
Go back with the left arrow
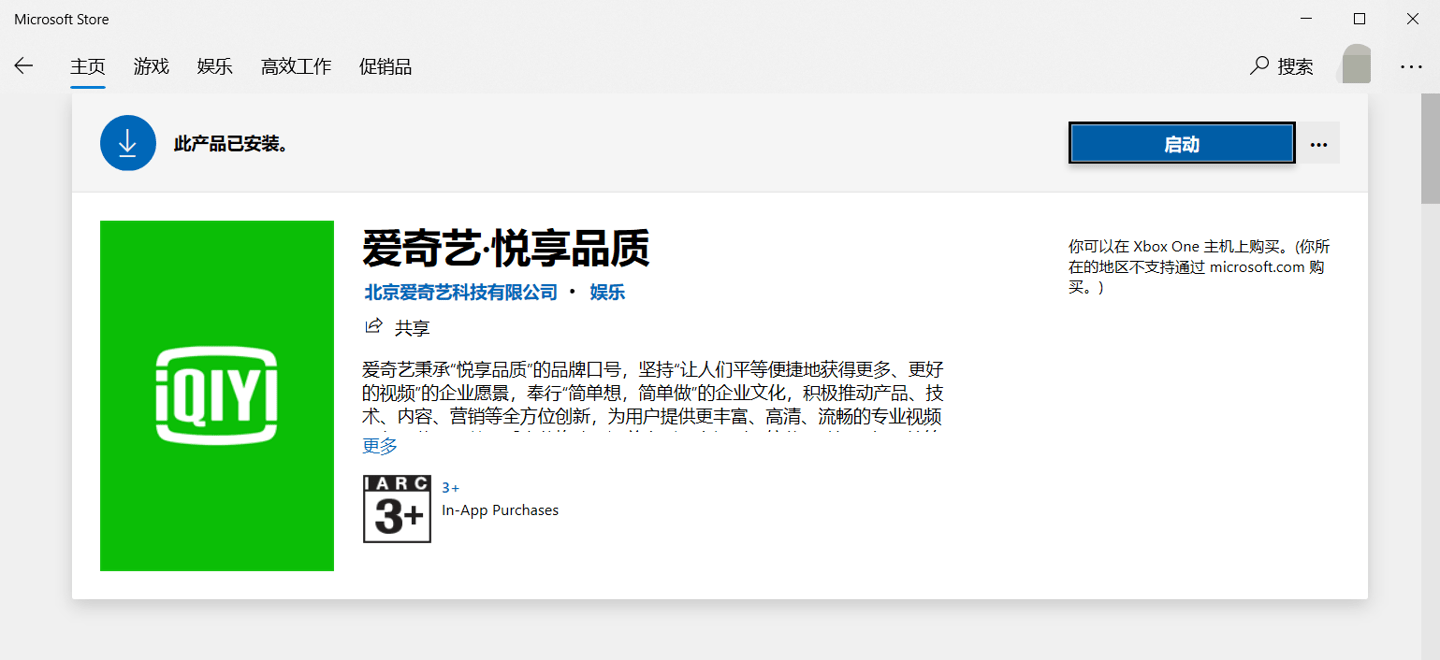coord(23,66)
